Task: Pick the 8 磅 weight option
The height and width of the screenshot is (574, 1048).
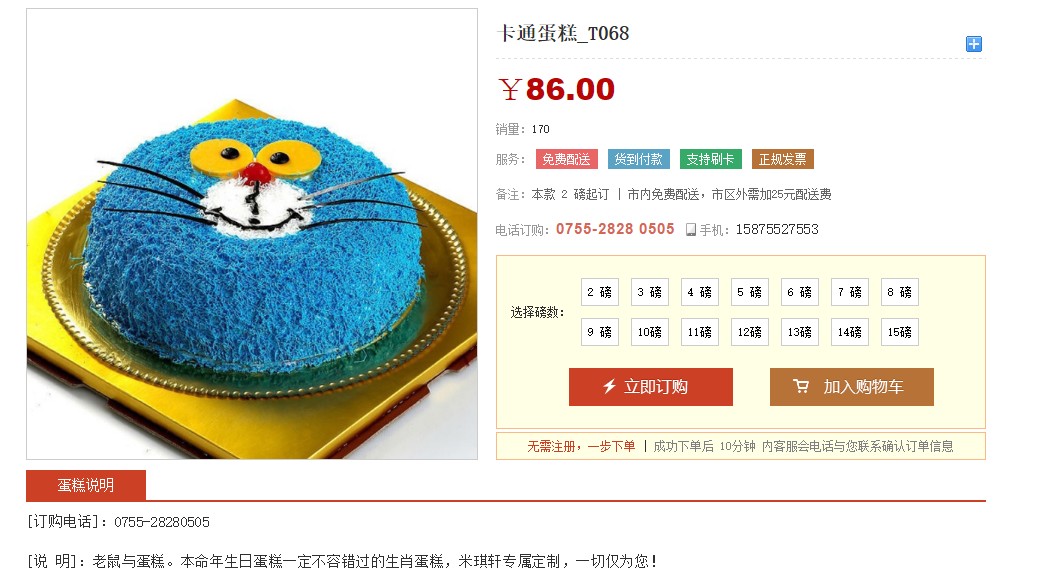Action: [x=900, y=292]
